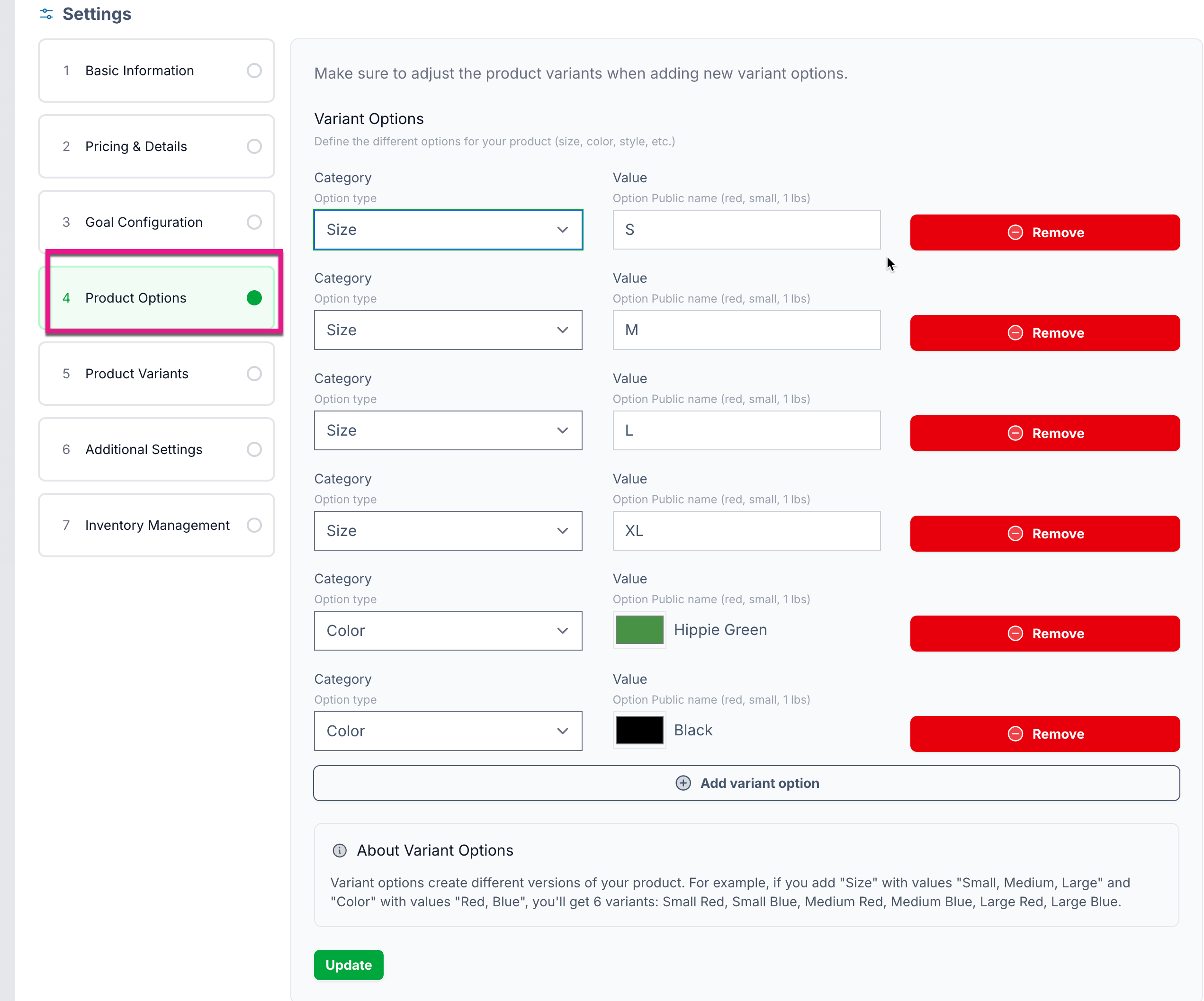Viewport: 1204px width, 1001px height.
Task: Click the minus icon on M Remove button
Action: point(1015,332)
